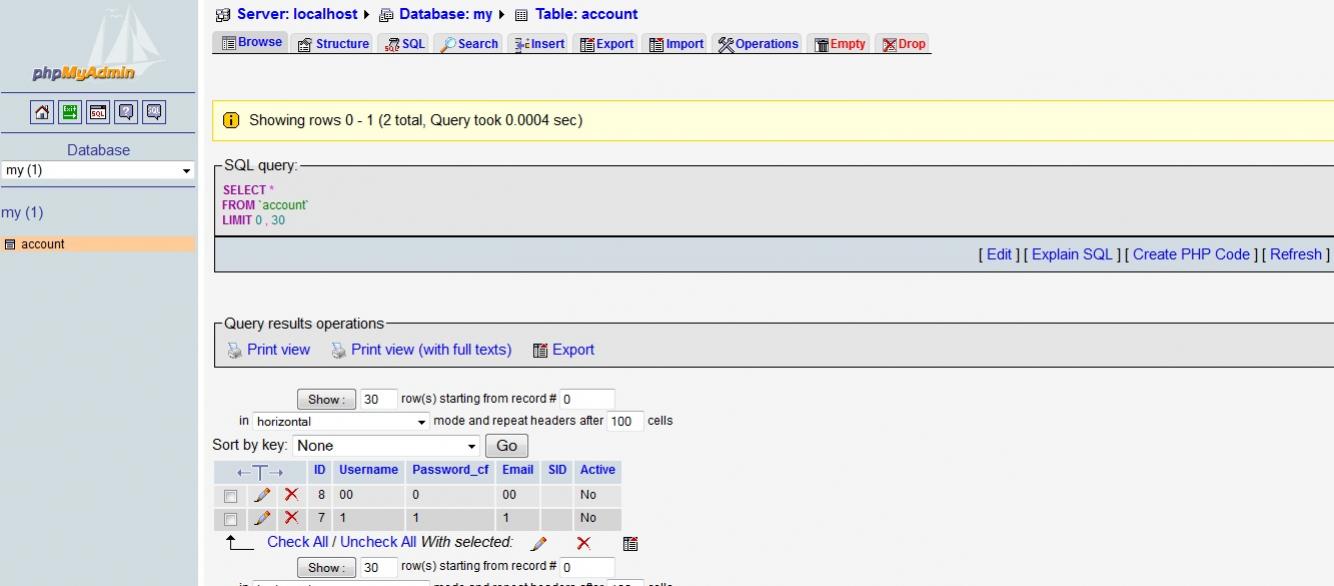Select account table in sidebar
This screenshot has width=1334, height=586.
click(43, 244)
